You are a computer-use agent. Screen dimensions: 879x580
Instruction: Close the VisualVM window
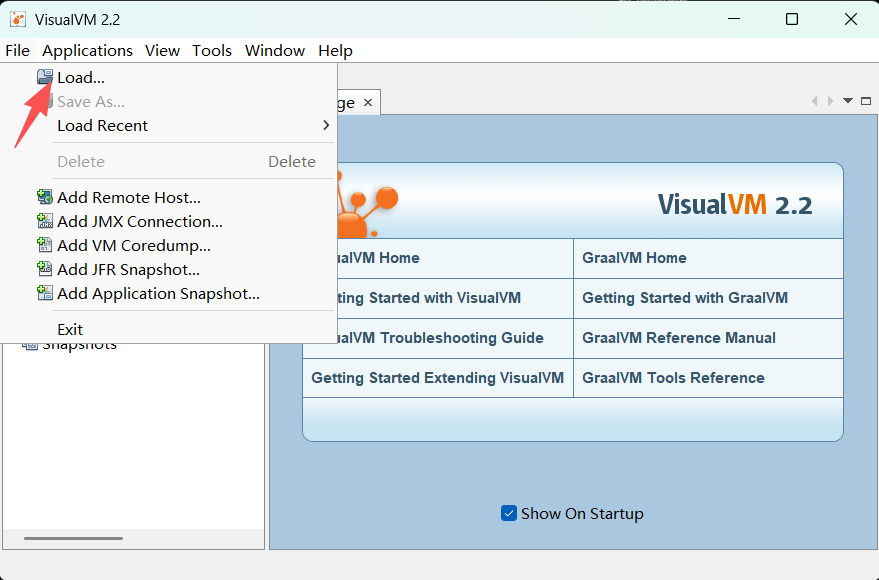tap(850, 19)
